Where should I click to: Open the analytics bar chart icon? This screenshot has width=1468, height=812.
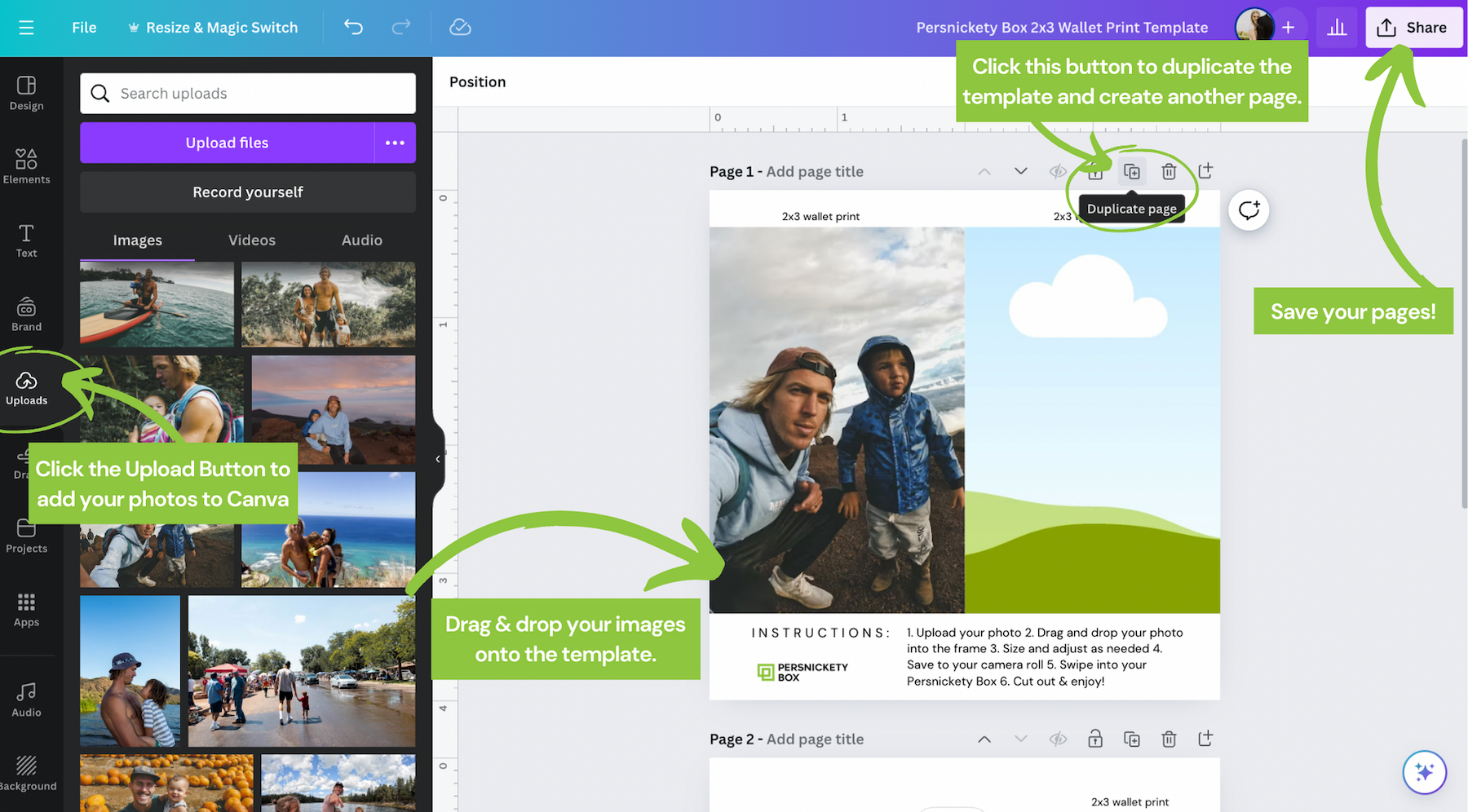tap(1337, 28)
